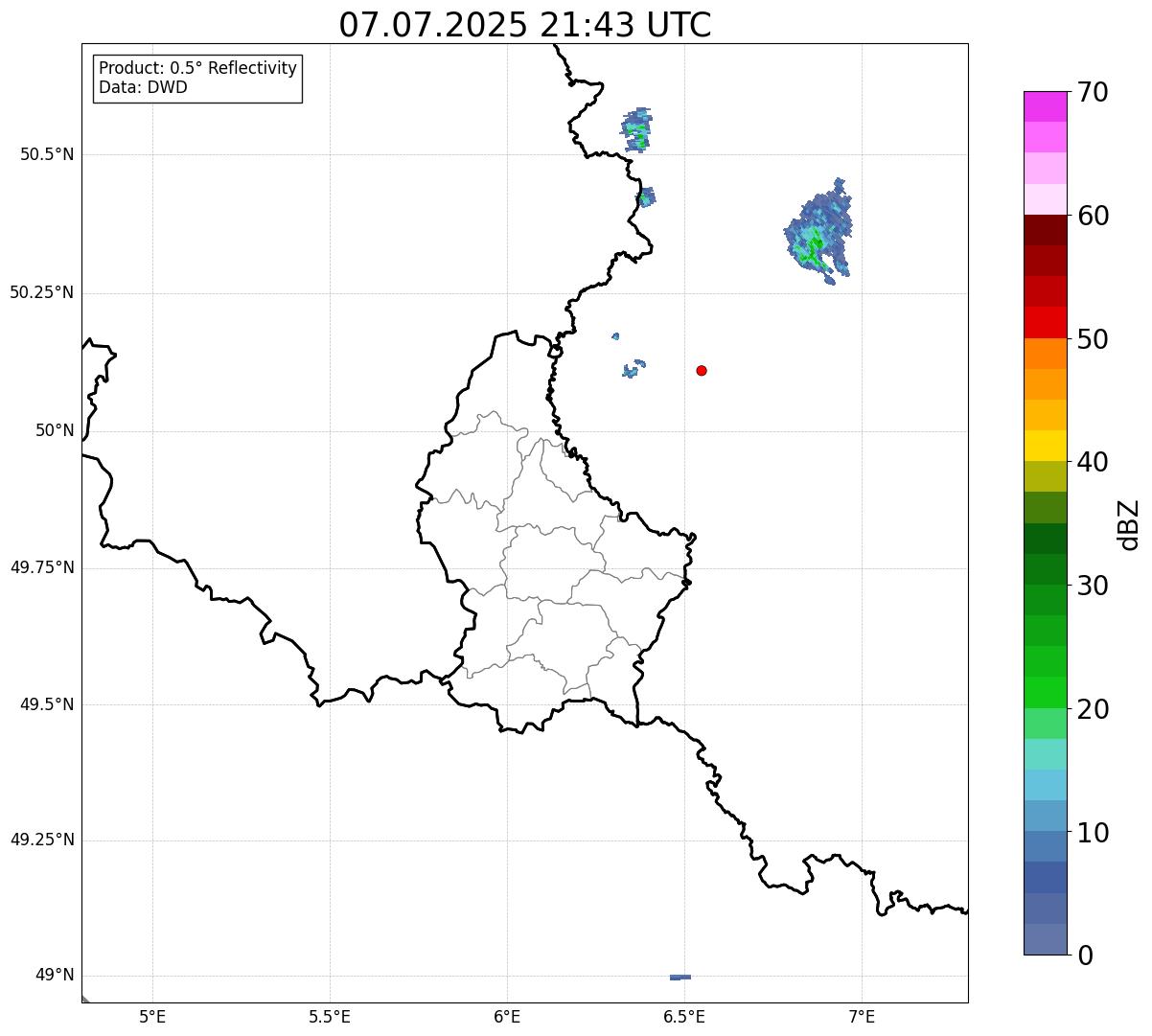Click the 6.5°E longitude label
Image resolution: width=1152 pixels, height=1036 pixels.
coord(684,1017)
